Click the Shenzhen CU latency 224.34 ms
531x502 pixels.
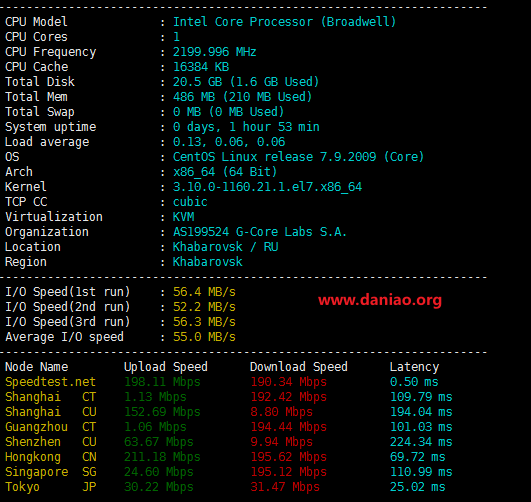pos(421,442)
